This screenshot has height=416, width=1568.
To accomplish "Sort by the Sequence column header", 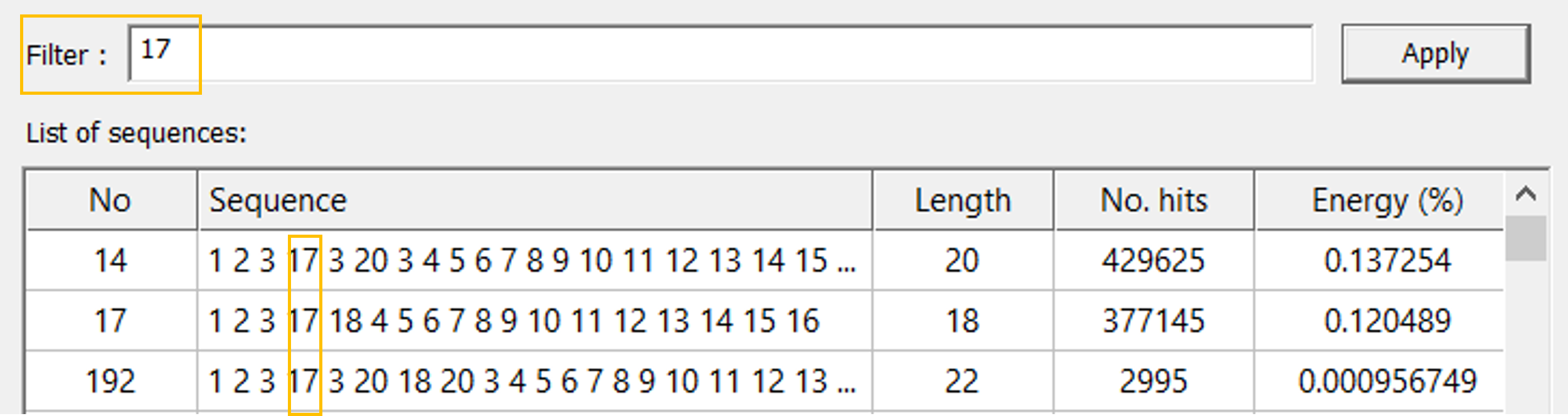I will pos(535,201).
